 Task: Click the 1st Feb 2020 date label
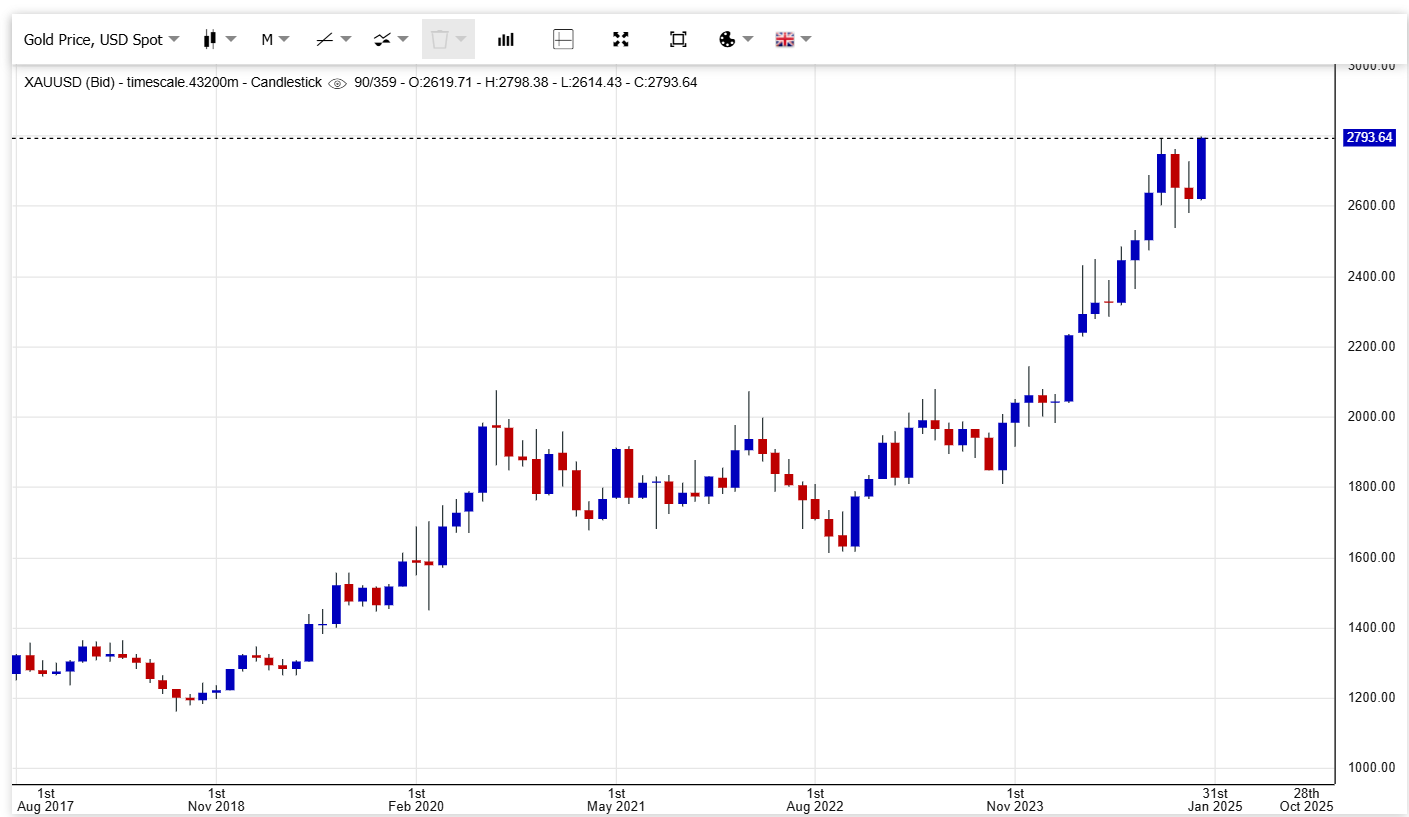click(415, 800)
